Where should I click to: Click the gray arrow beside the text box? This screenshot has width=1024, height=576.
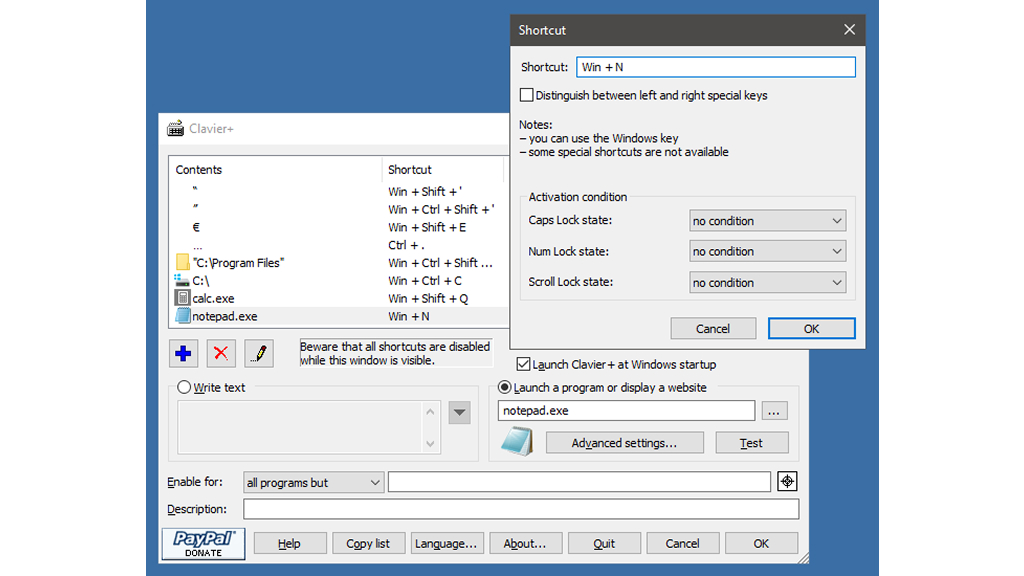pyautogui.click(x=459, y=412)
